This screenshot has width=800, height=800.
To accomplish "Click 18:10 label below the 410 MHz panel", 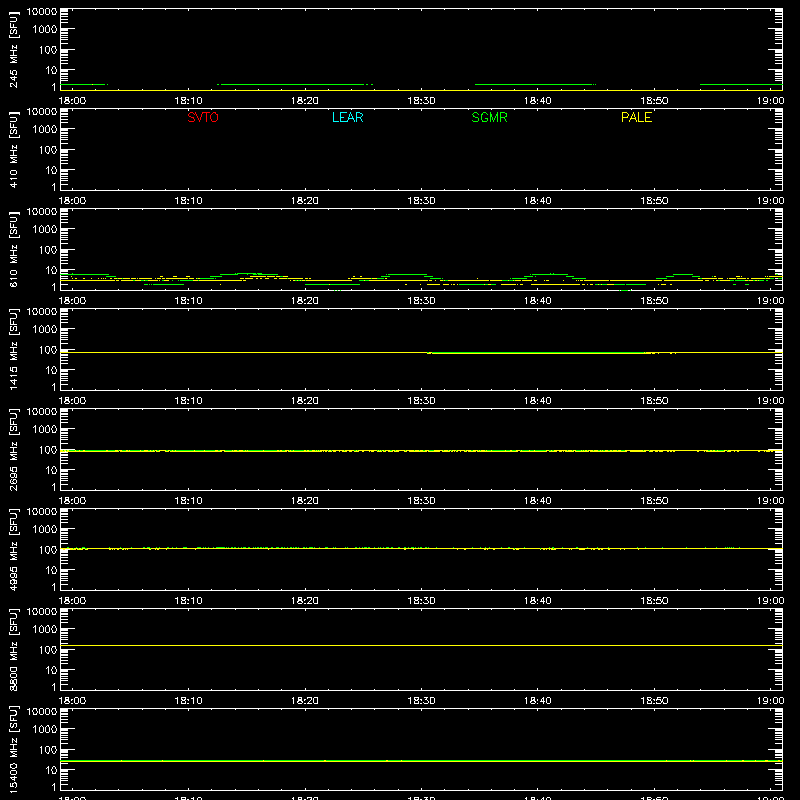I will click(x=189, y=201).
